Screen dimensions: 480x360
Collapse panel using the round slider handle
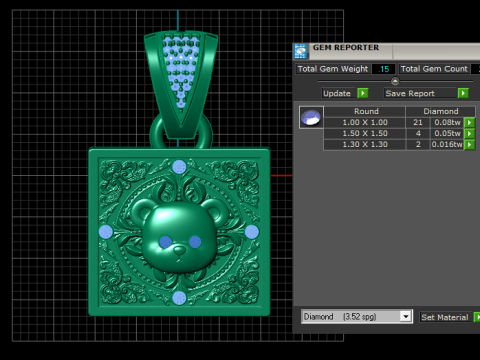[395, 81]
